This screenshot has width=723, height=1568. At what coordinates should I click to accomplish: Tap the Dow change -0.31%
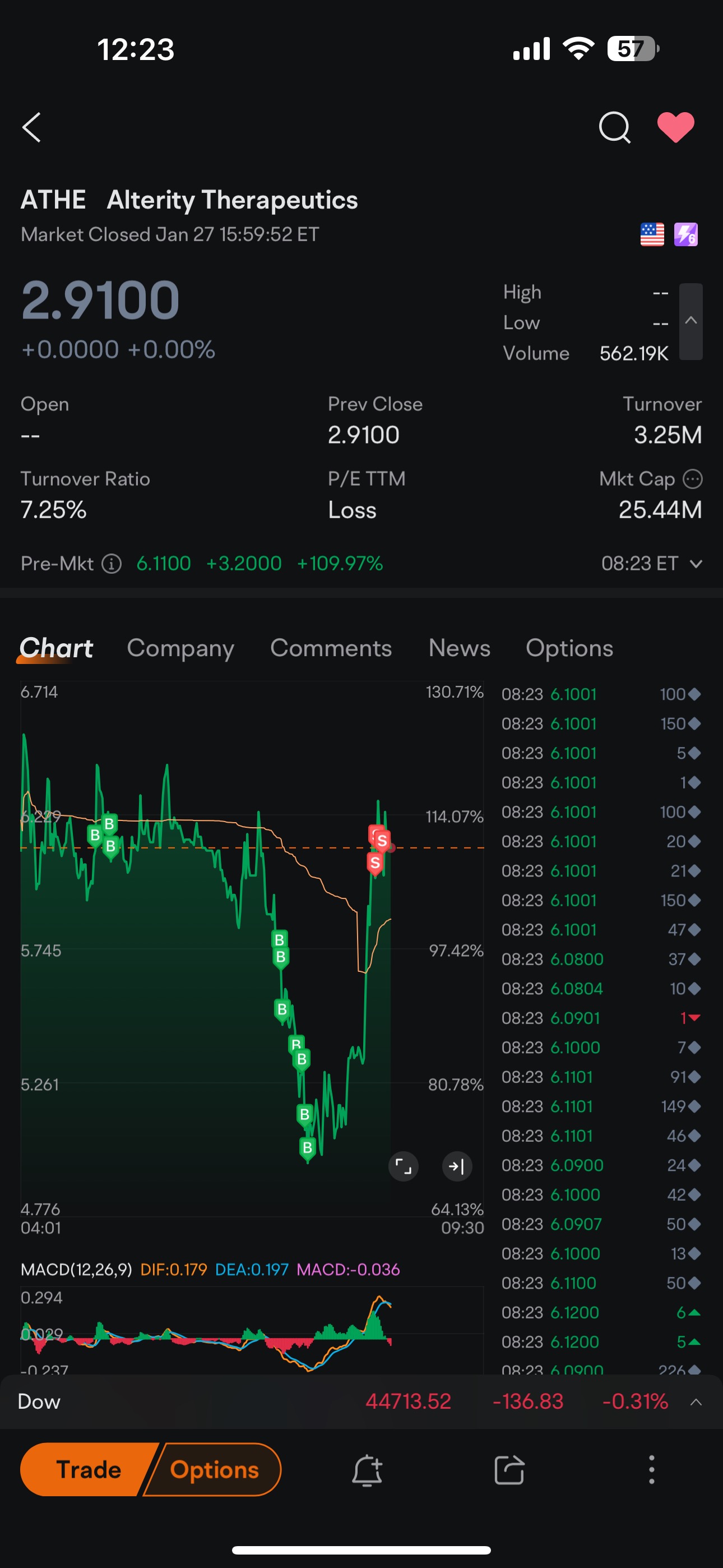(x=635, y=1401)
